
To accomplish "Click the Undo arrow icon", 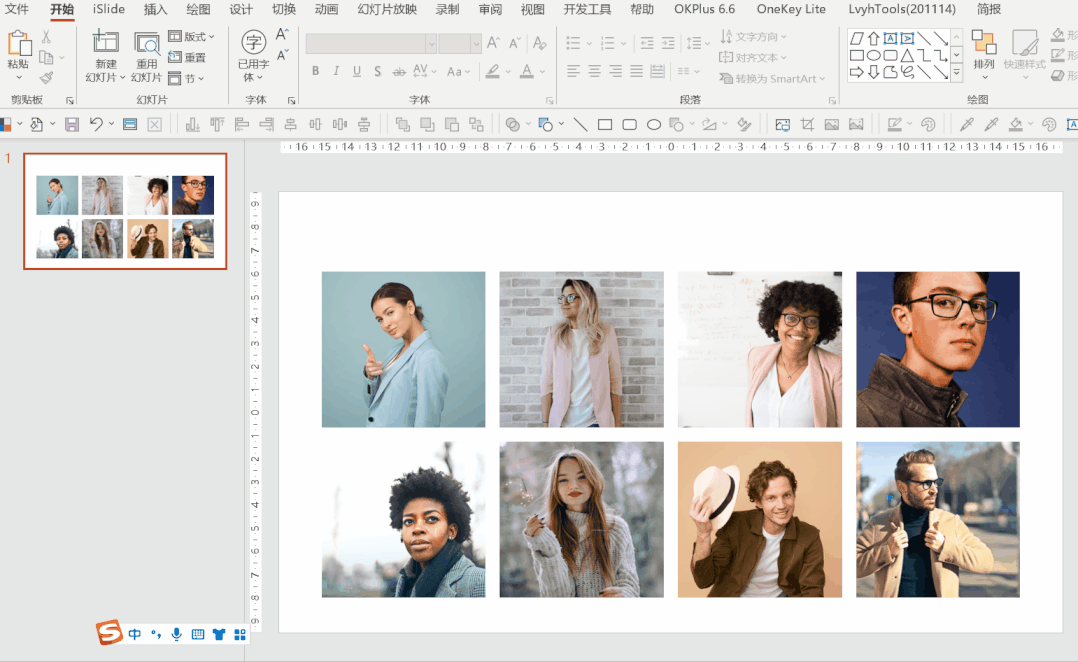I will (x=96, y=125).
